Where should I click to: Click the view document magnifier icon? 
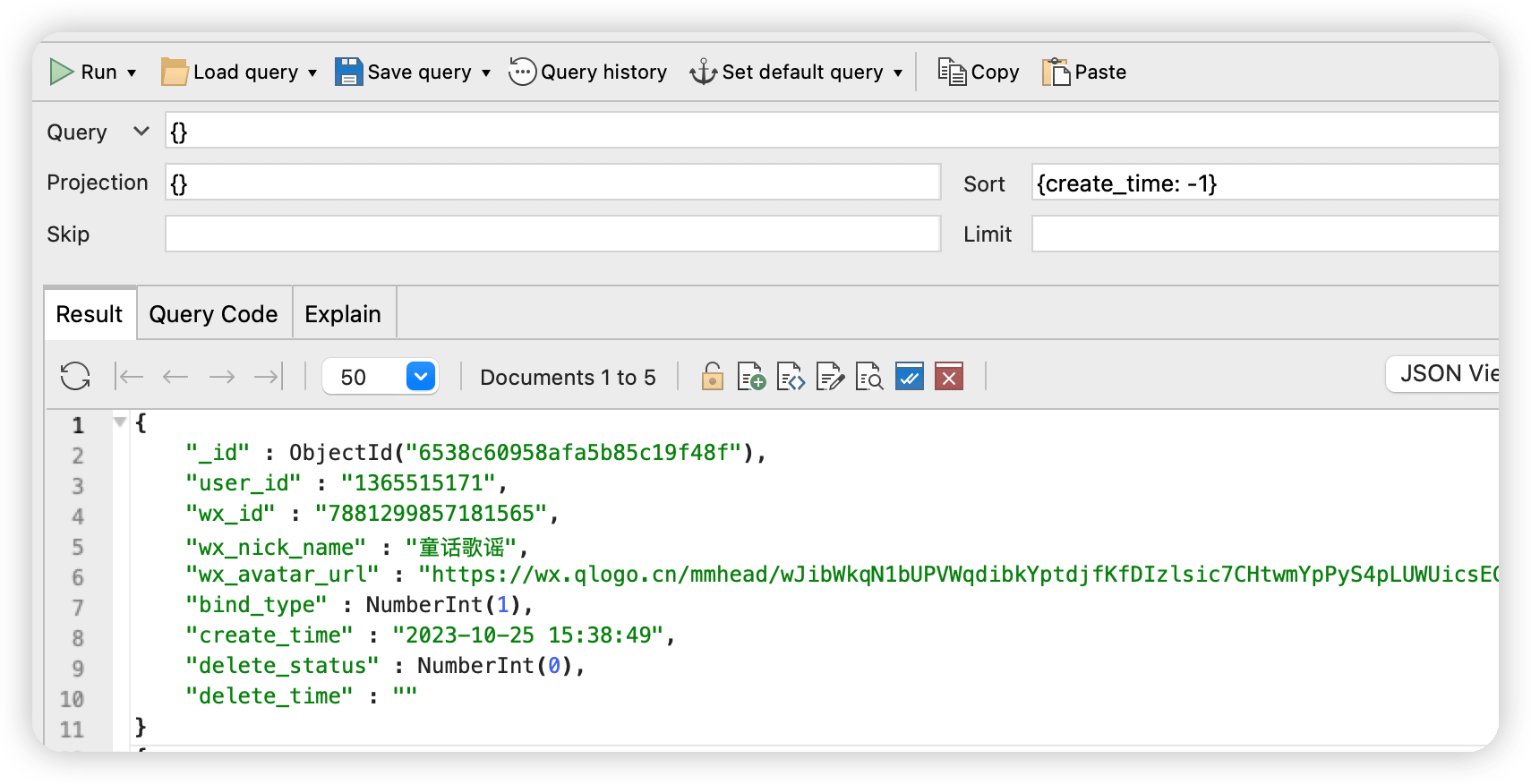click(869, 376)
